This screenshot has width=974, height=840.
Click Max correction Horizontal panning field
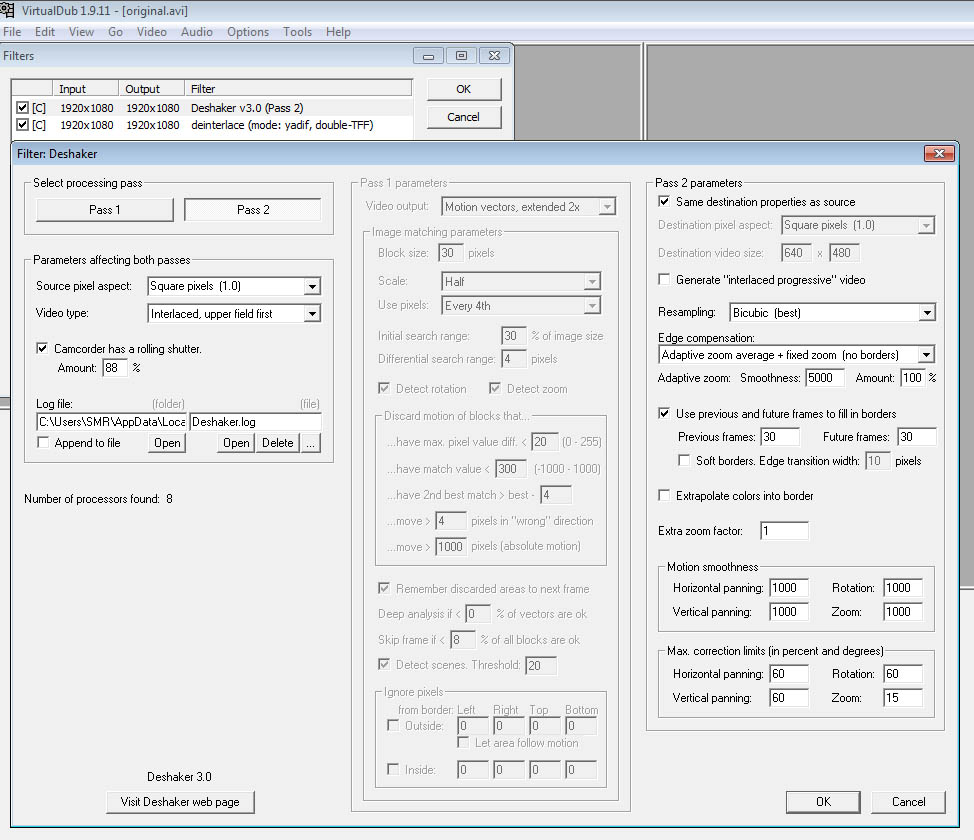(789, 674)
